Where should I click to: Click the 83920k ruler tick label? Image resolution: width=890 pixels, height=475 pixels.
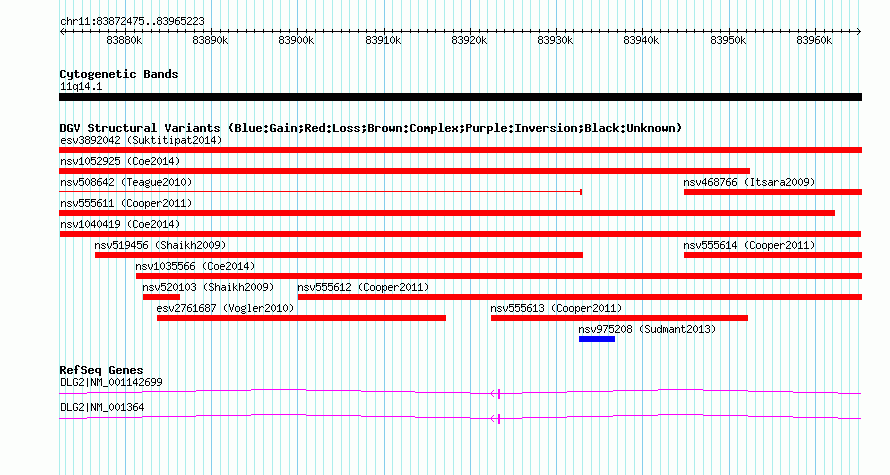(x=469, y=41)
